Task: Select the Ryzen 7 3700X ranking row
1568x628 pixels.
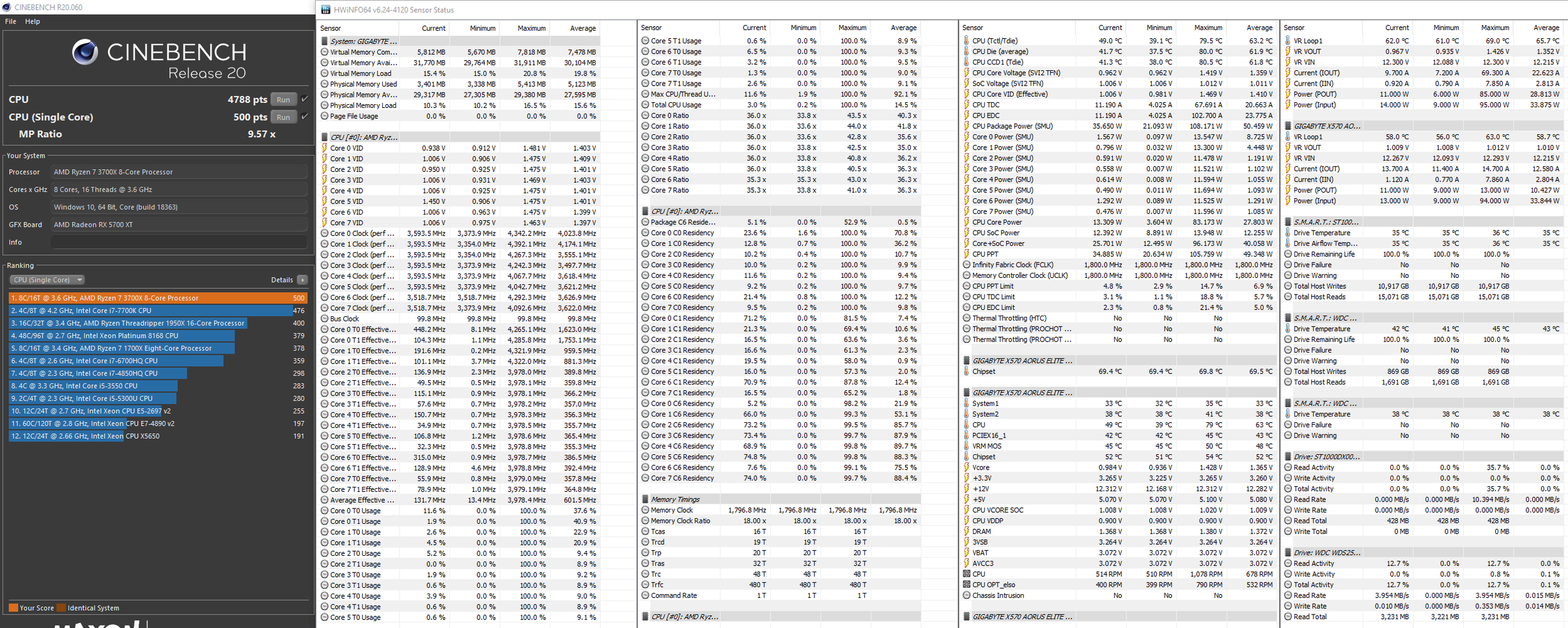Action: pyautogui.click(x=158, y=298)
